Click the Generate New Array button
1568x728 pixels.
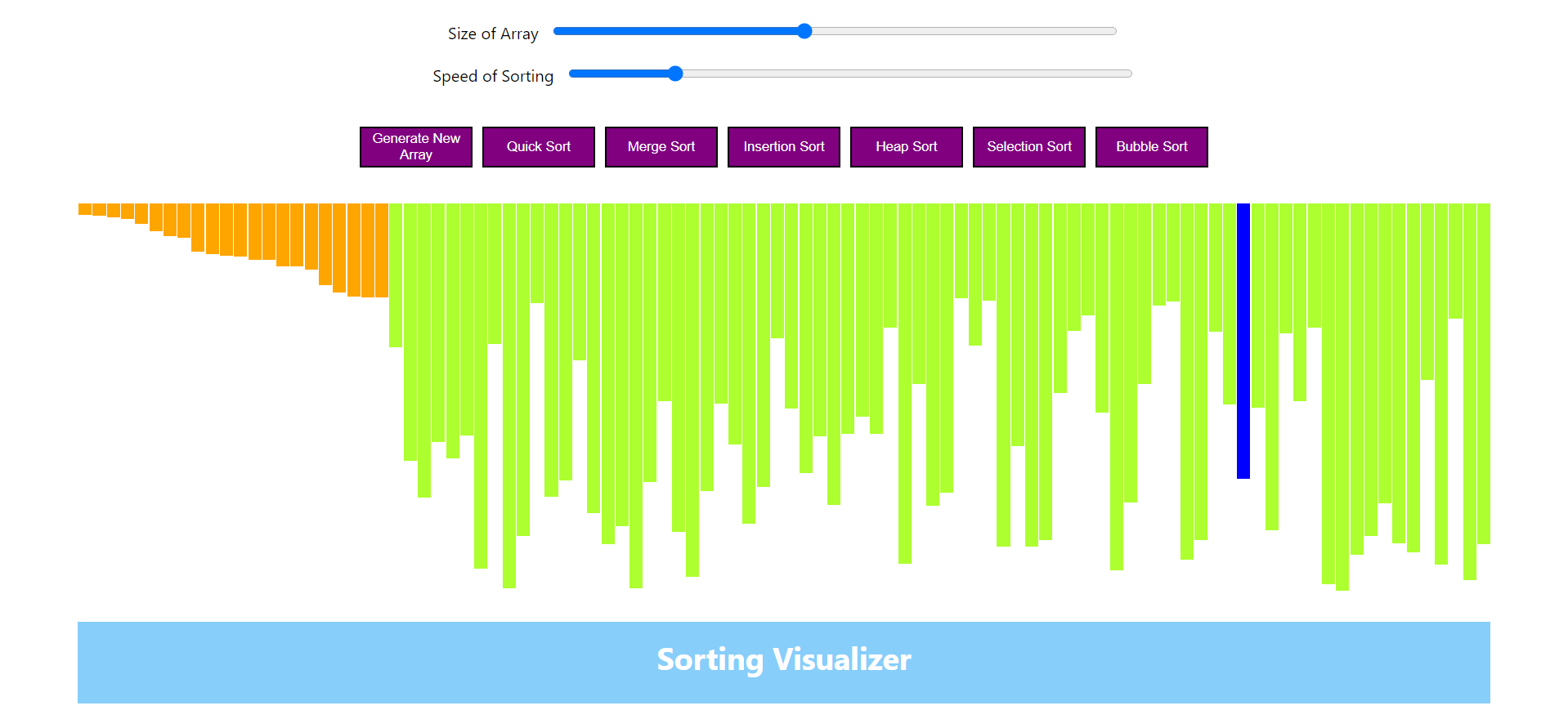pos(415,147)
